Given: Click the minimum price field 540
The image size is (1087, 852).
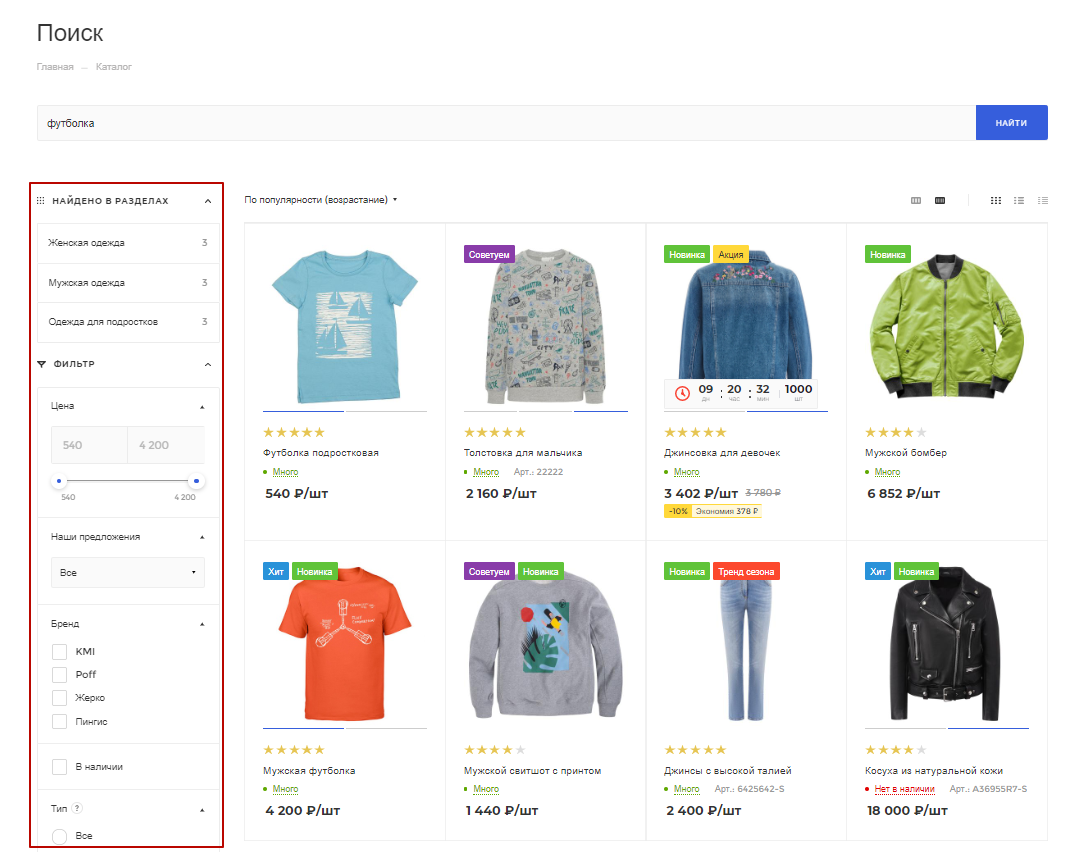Looking at the screenshot, I should pyautogui.click(x=89, y=445).
